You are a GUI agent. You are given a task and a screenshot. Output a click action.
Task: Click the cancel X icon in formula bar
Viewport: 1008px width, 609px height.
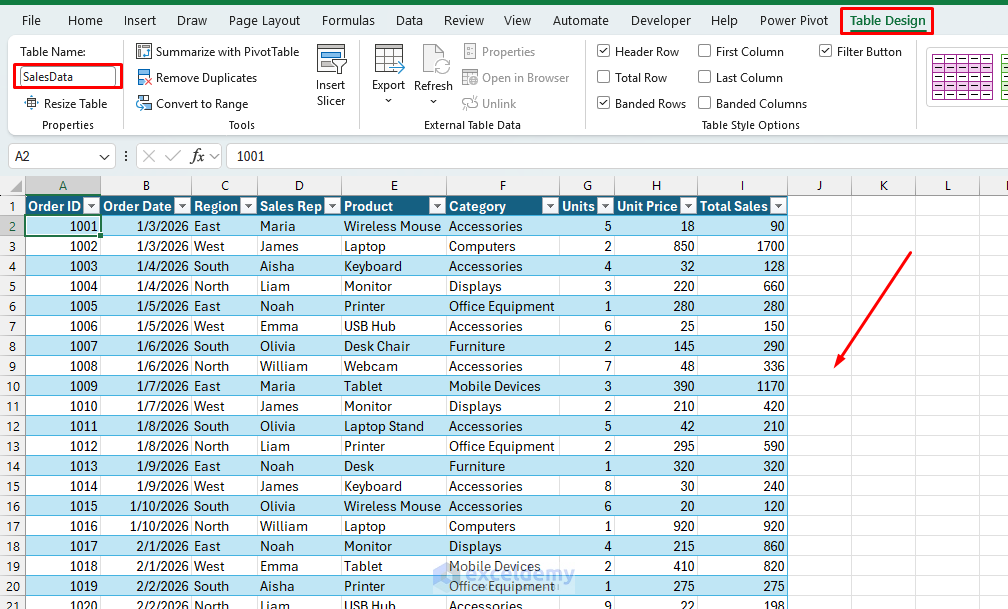tap(149, 156)
